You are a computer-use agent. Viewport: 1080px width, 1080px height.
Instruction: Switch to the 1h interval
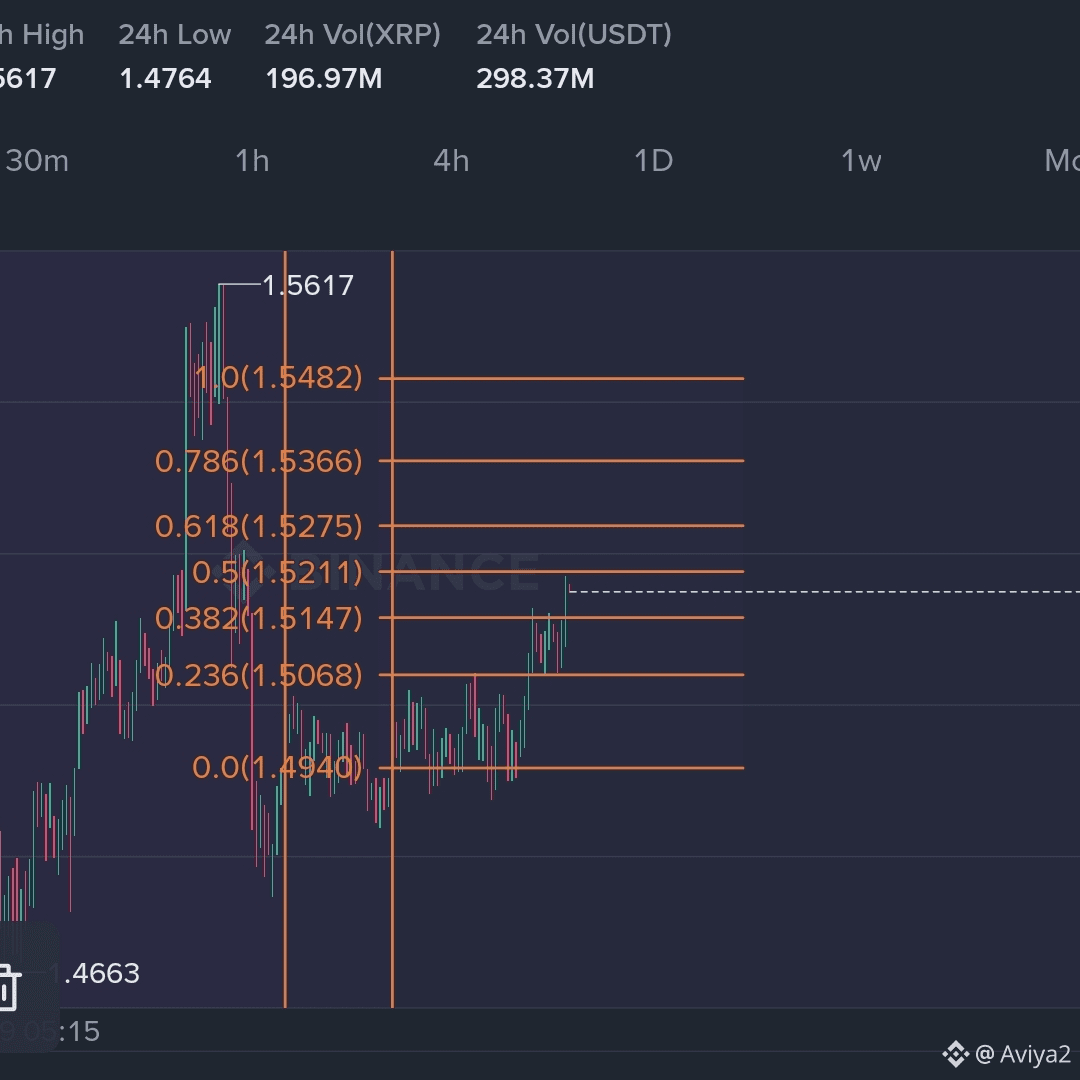[x=252, y=161]
